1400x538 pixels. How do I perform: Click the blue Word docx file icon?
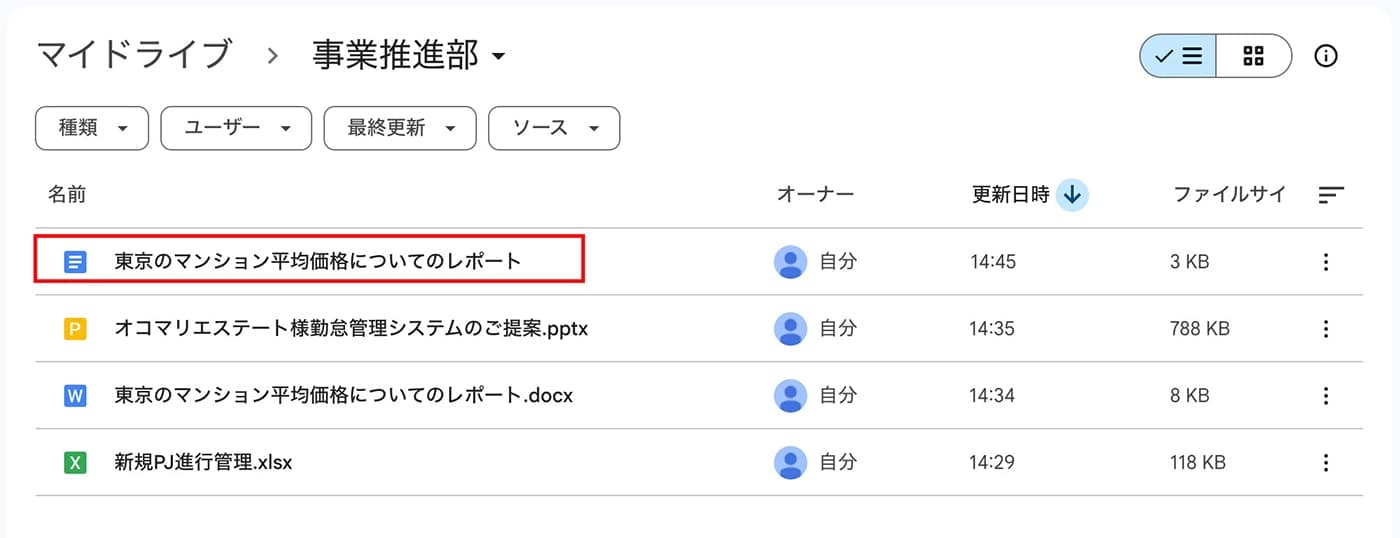pos(75,395)
